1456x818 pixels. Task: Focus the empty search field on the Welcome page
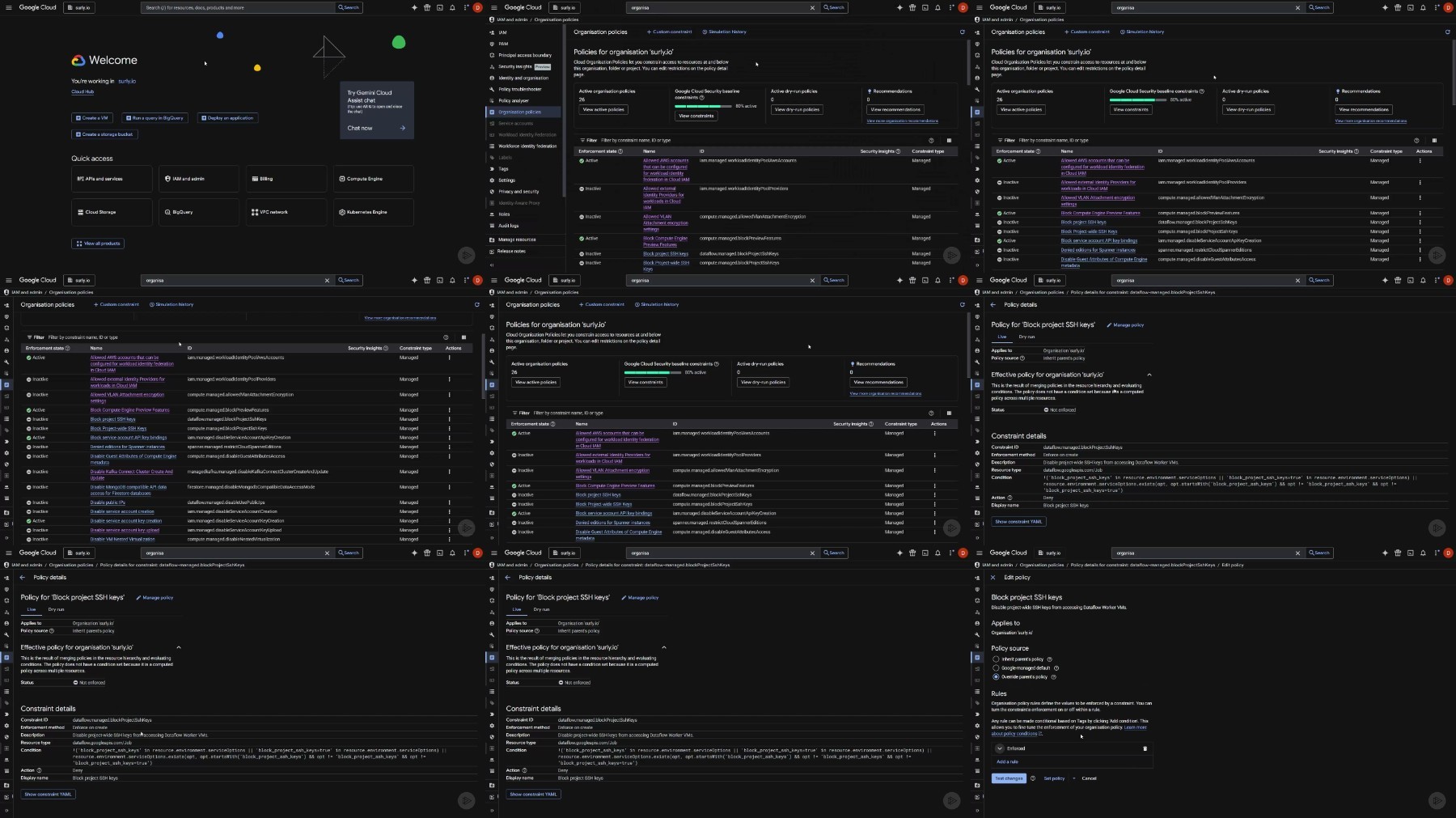[239, 7]
